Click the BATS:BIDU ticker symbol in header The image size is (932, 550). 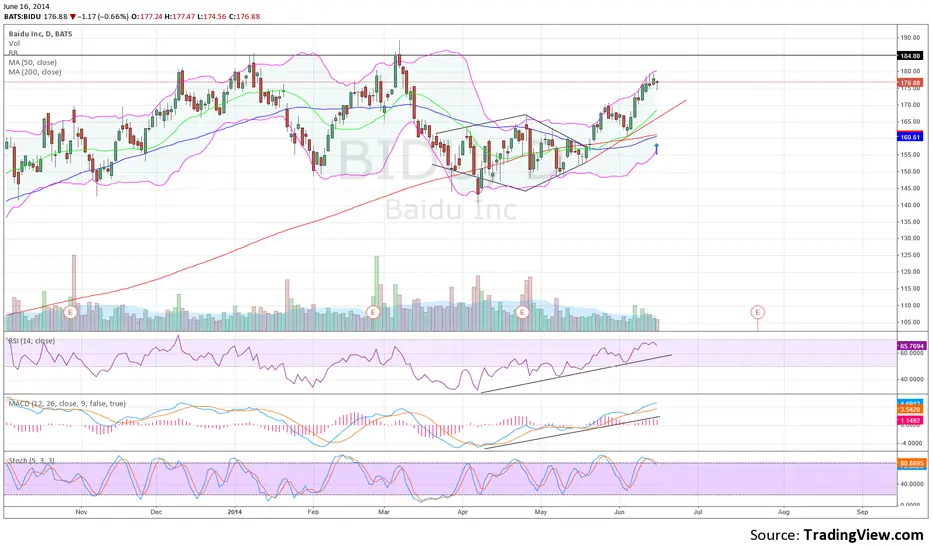tap(23, 17)
